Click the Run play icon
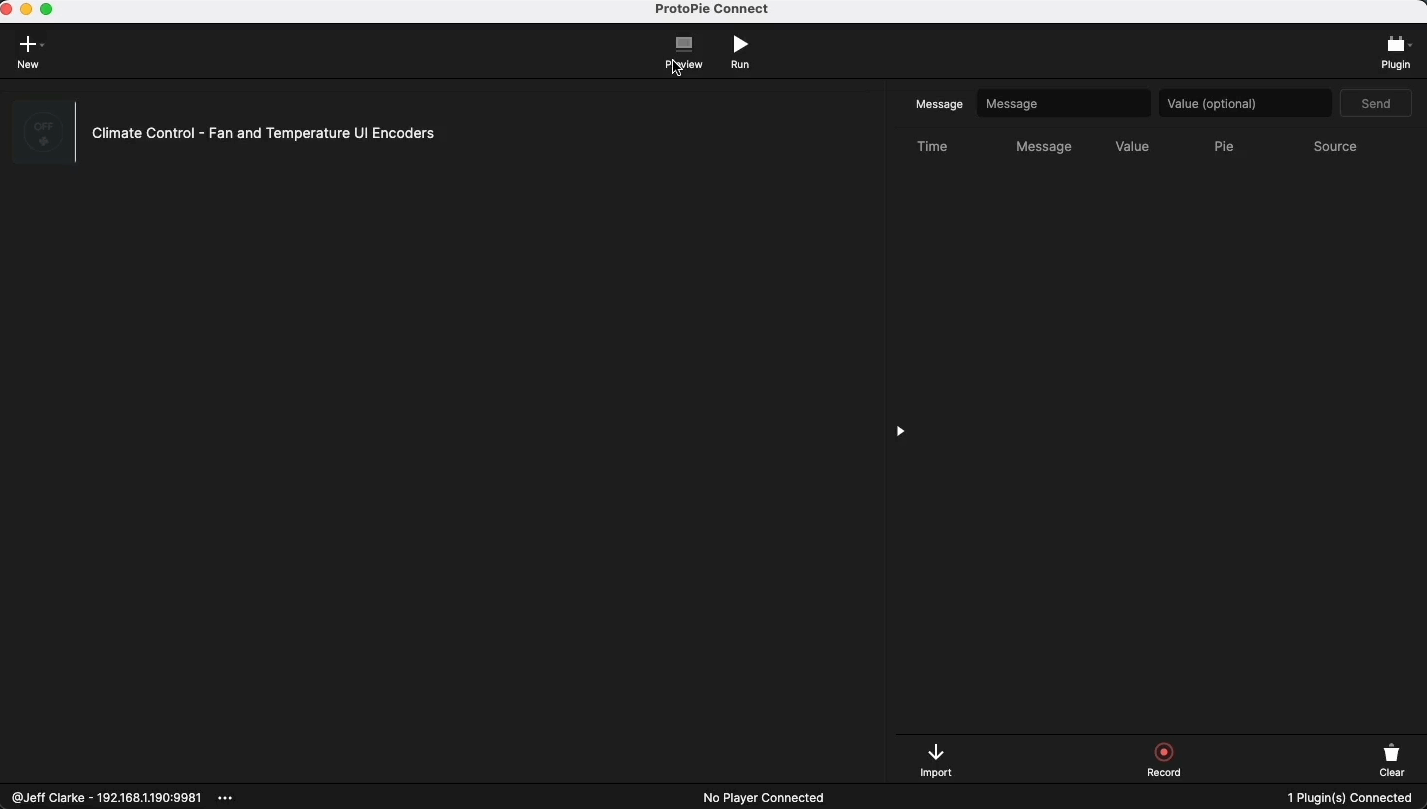Image resolution: width=1427 pixels, height=809 pixels. 740,44
